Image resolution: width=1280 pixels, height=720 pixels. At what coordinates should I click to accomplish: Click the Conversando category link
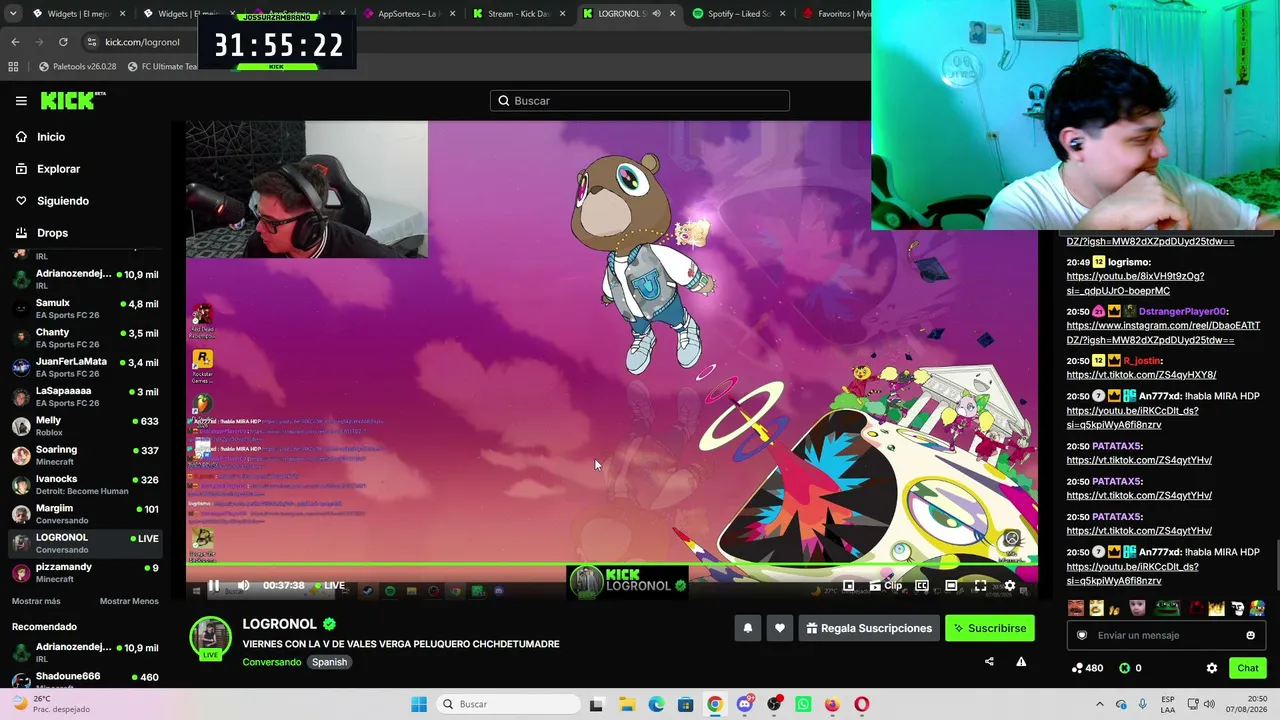click(x=272, y=662)
